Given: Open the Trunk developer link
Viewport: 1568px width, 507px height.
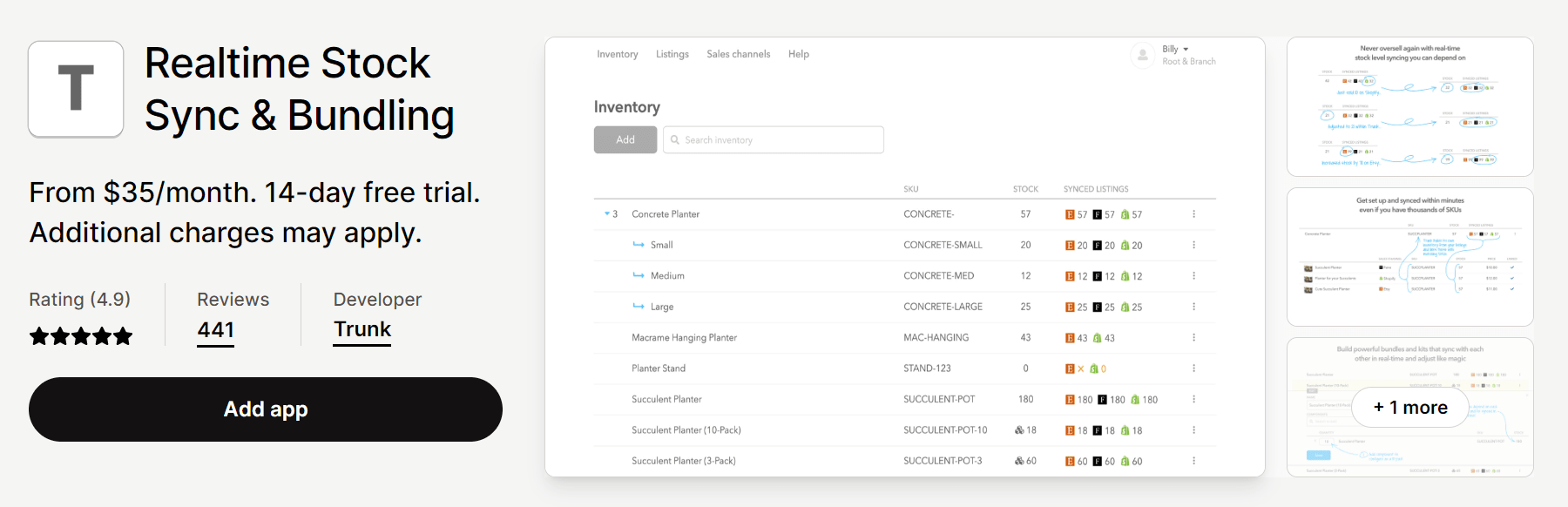Looking at the screenshot, I should [x=362, y=330].
